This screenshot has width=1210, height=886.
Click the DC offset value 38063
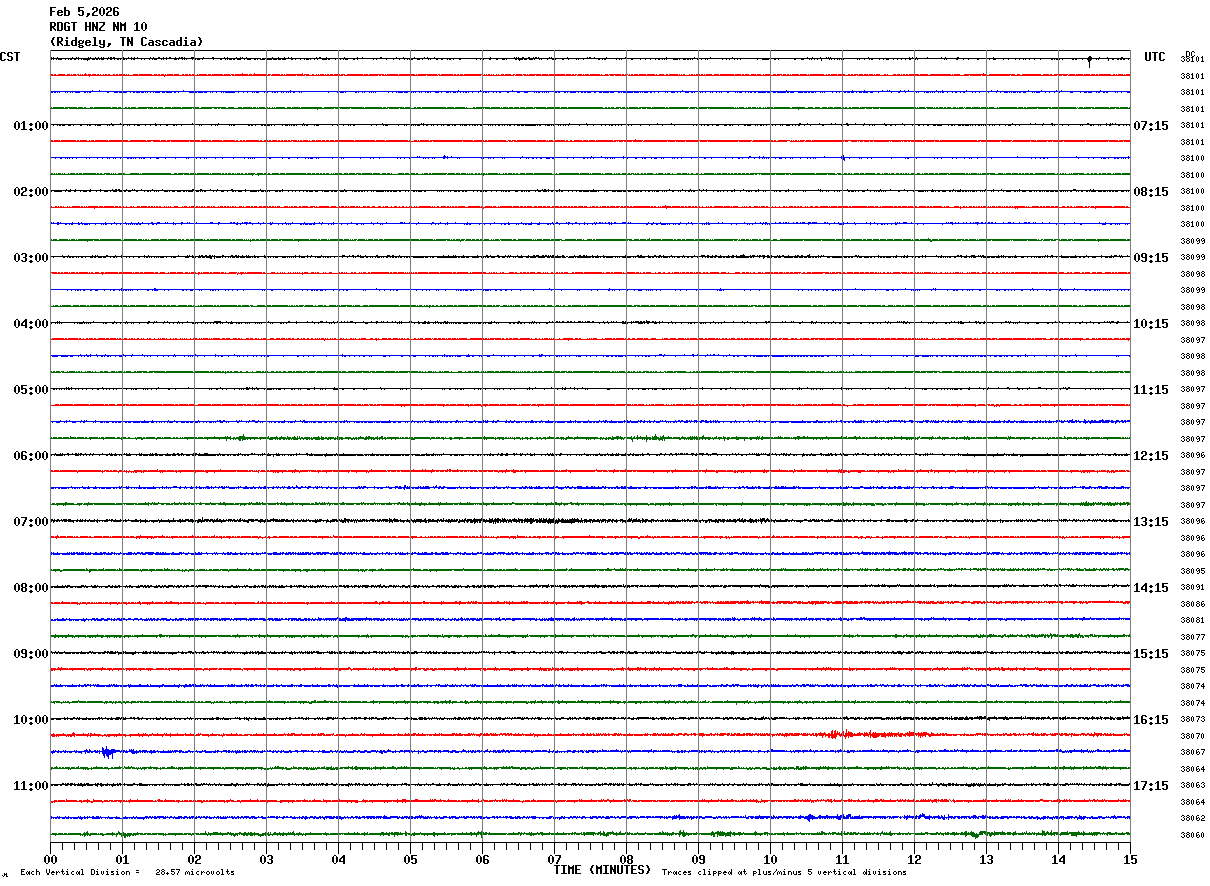pyautogui.click(x=1192, y=786)
